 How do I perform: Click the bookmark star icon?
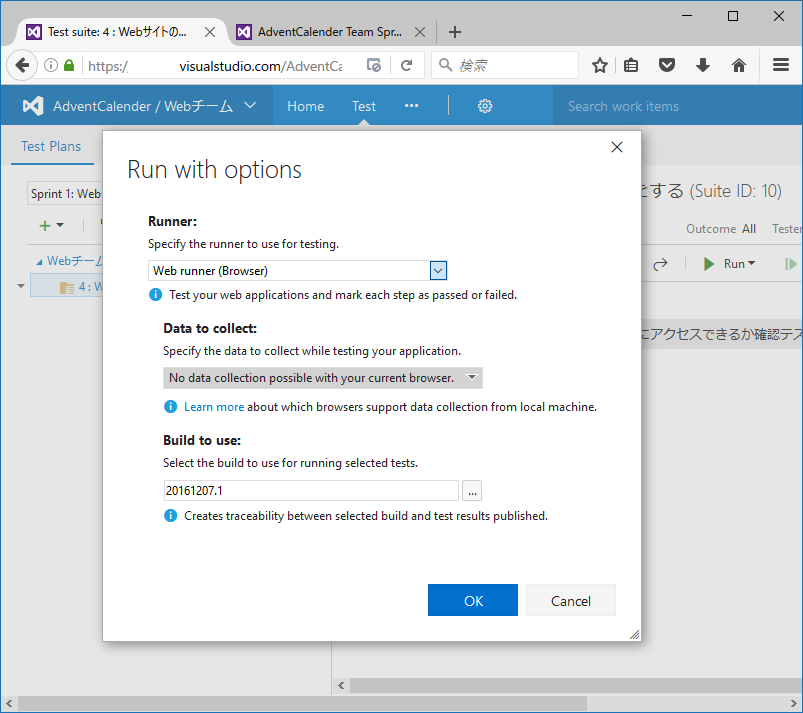coord(600,65)
